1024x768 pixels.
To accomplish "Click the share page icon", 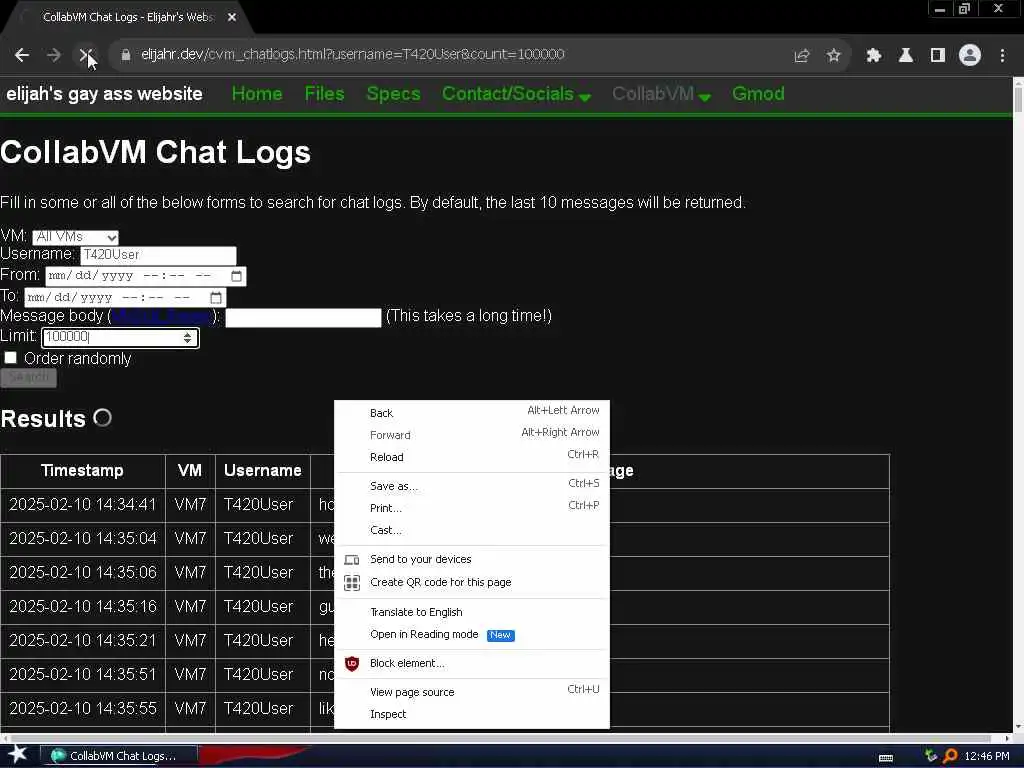I will (x=802, y=56).
